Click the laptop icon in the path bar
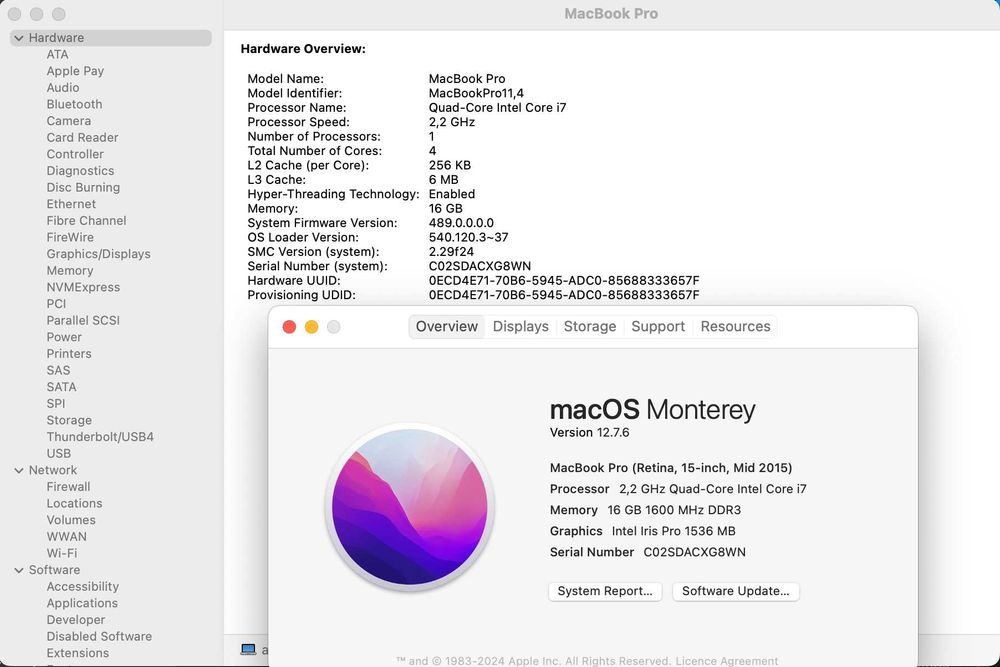1000x667 pixels. point(248,649)
